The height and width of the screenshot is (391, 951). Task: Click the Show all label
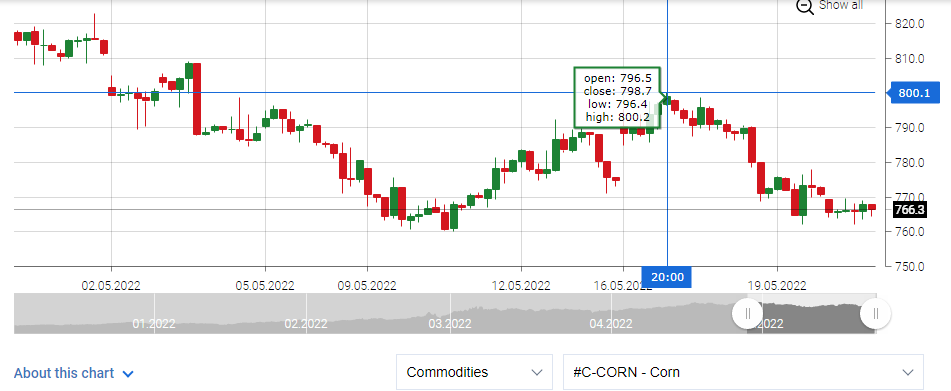841,5
